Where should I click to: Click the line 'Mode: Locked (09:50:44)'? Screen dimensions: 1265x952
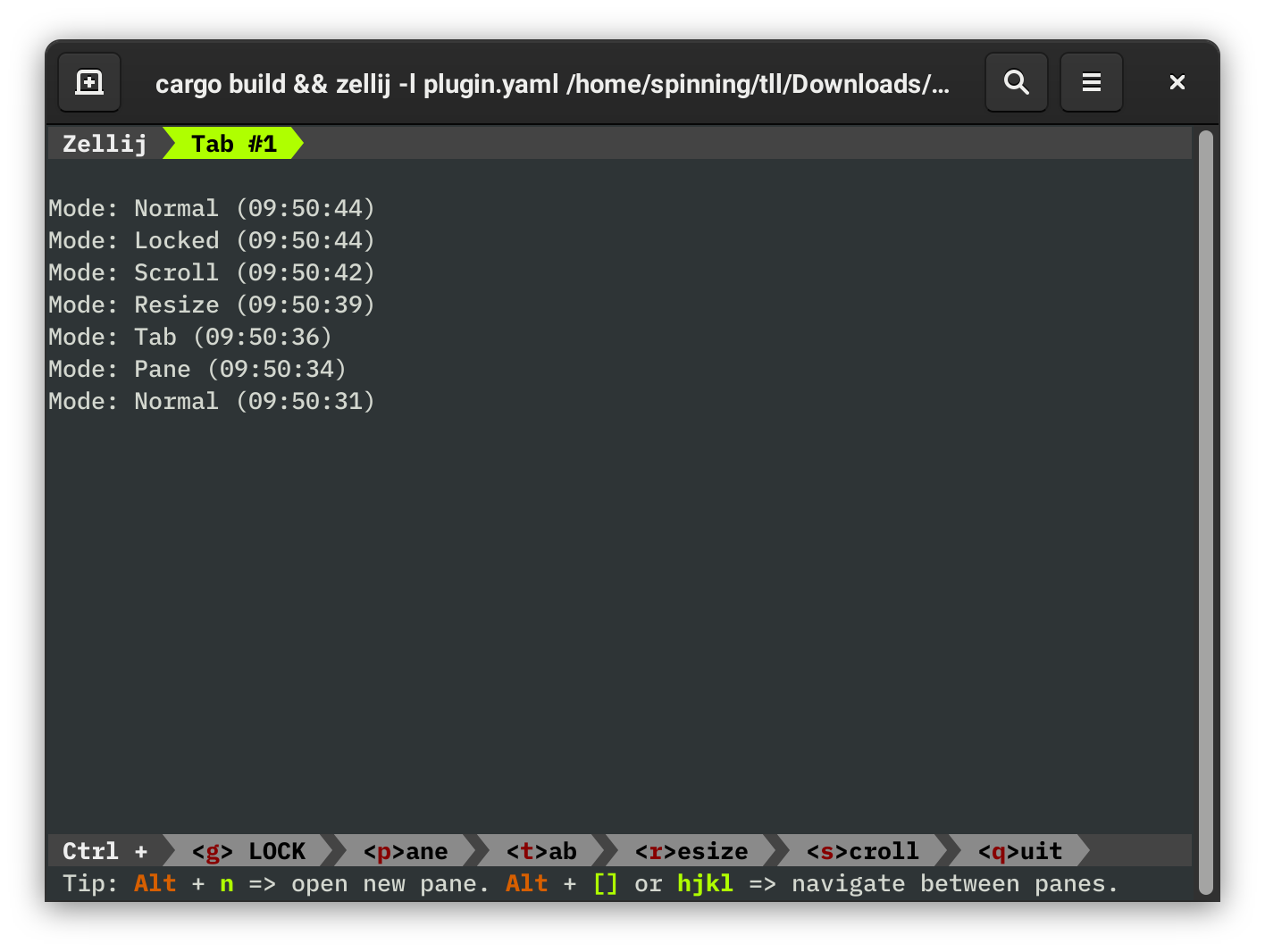(212, 240)
